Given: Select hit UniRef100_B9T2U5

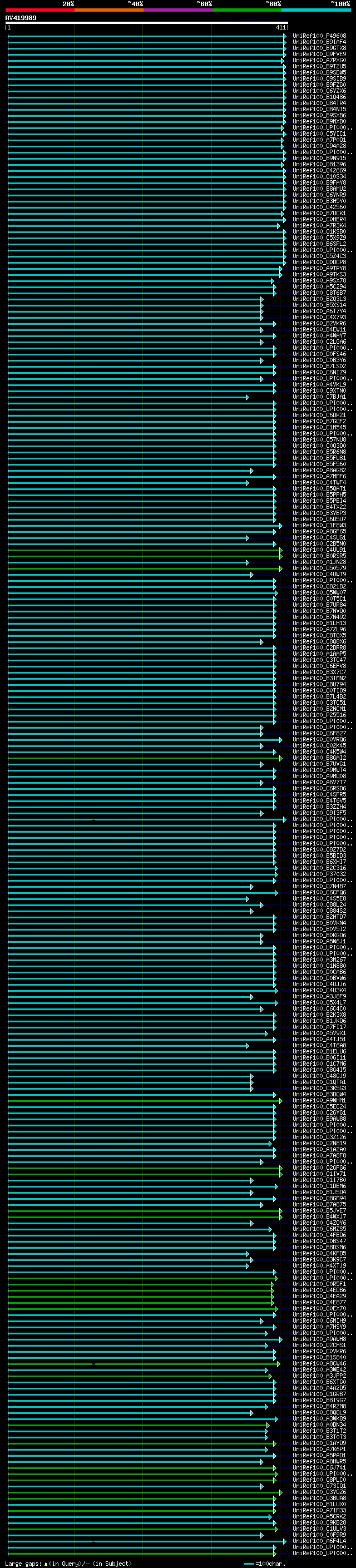Looking at the screenshot, I should pos(319,66).
